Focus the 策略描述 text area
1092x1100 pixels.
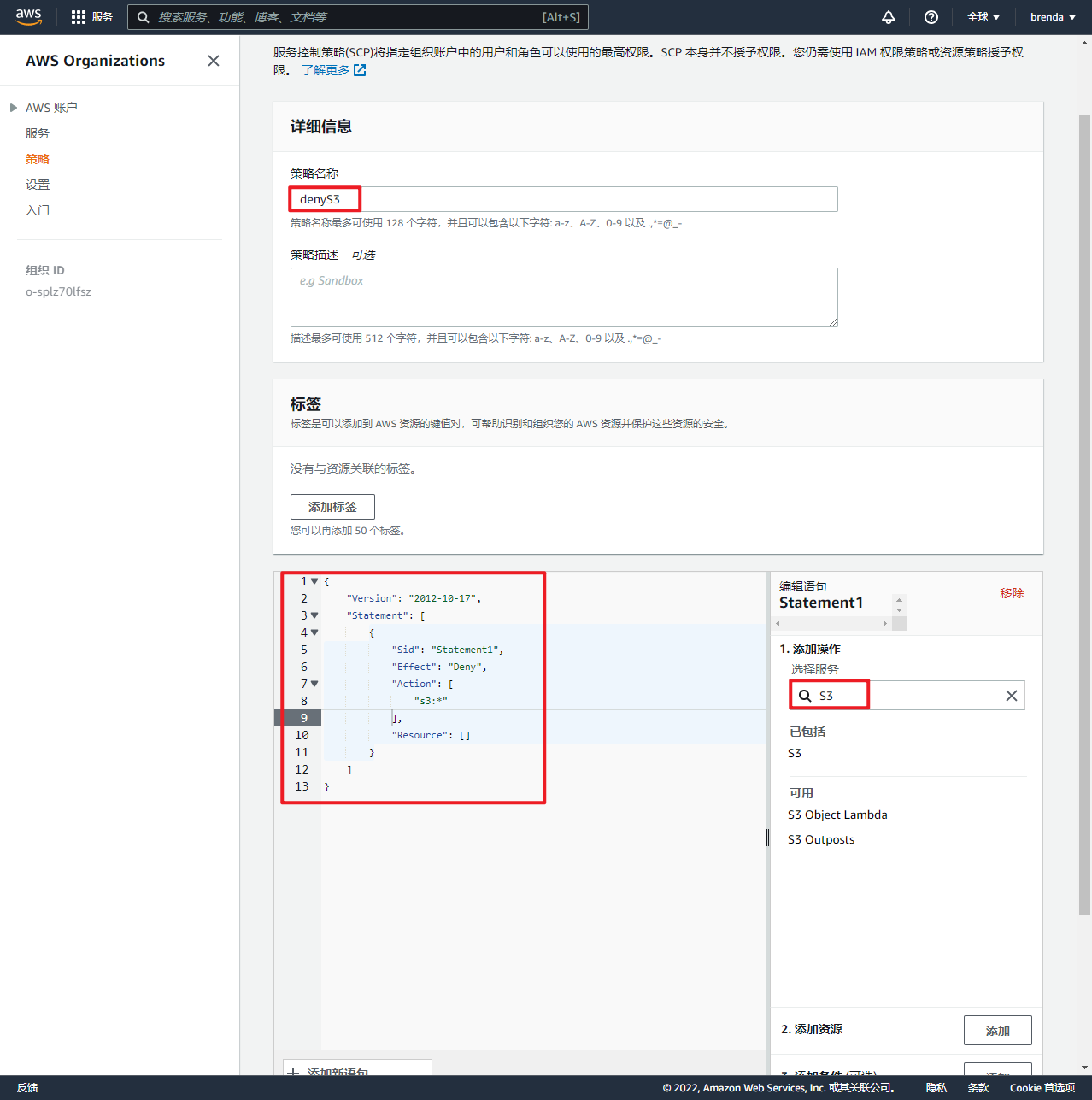coord(564,297)
